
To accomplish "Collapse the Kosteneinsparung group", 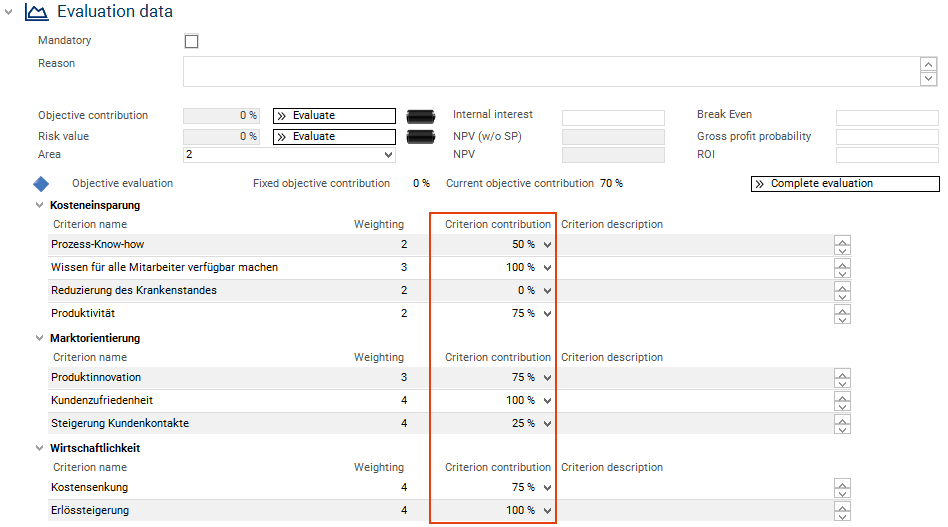I will click(39, 205).
